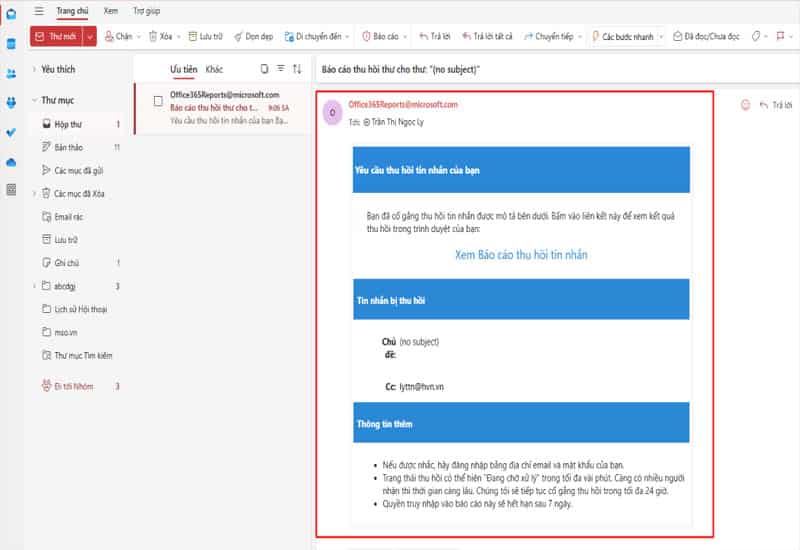Click the select-all messages icon
The height and width of the screenshot is (550, 800).
pyautogui.click(x=264, y=69)
